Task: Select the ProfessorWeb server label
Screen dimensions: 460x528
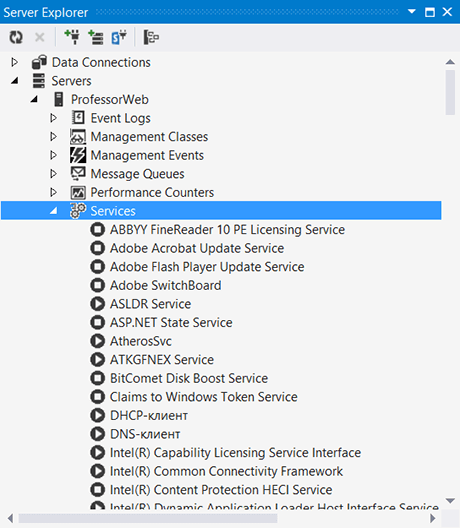Action: pos(110,100)
